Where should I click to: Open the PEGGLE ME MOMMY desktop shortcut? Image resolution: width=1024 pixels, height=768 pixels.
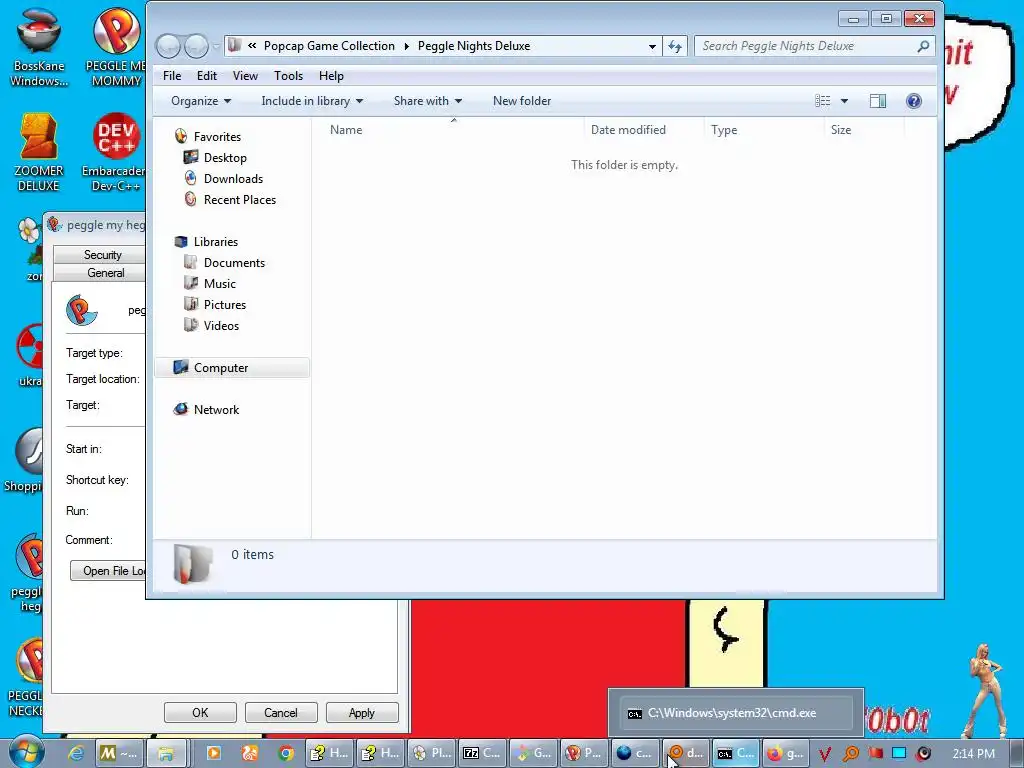116,46
